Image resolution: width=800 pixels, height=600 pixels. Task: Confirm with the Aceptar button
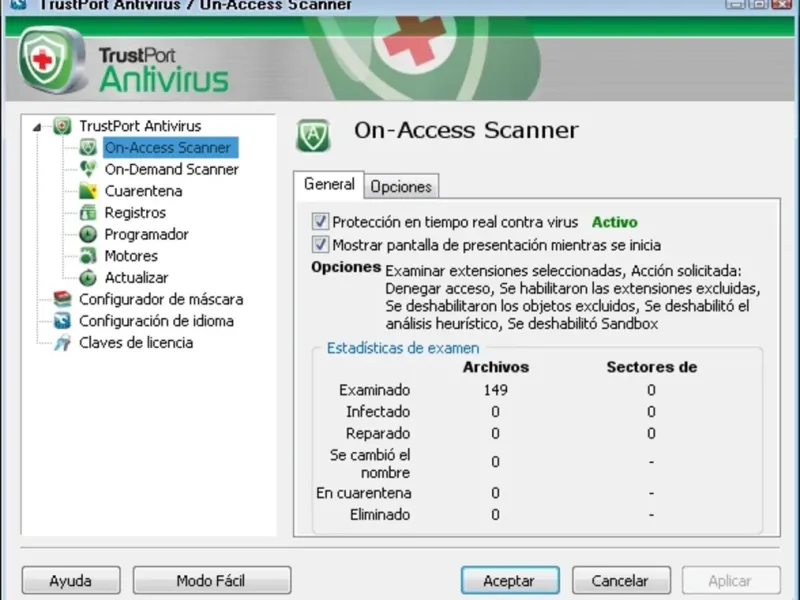click(510, 581)
